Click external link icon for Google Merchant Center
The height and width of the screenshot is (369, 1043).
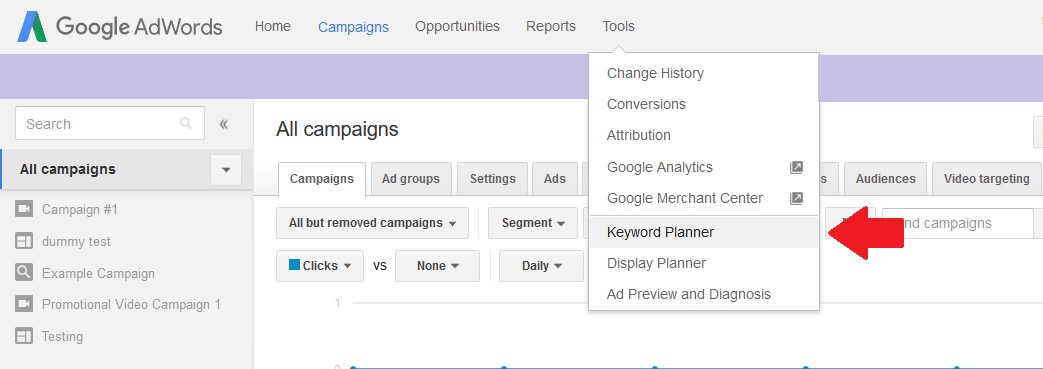click(x=796, y=198)
